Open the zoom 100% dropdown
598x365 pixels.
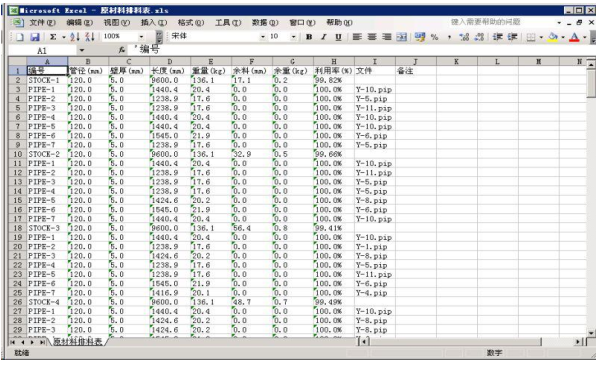click(141, 37)
